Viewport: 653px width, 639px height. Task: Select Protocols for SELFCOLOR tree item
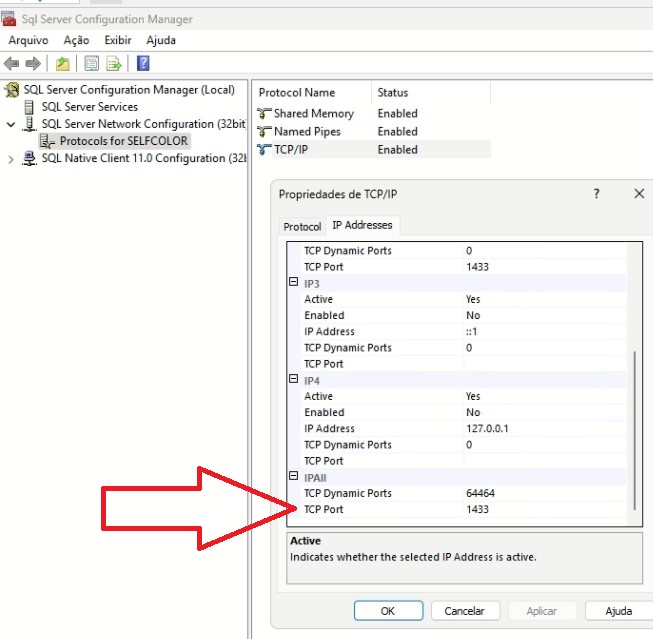pos(123,141)
